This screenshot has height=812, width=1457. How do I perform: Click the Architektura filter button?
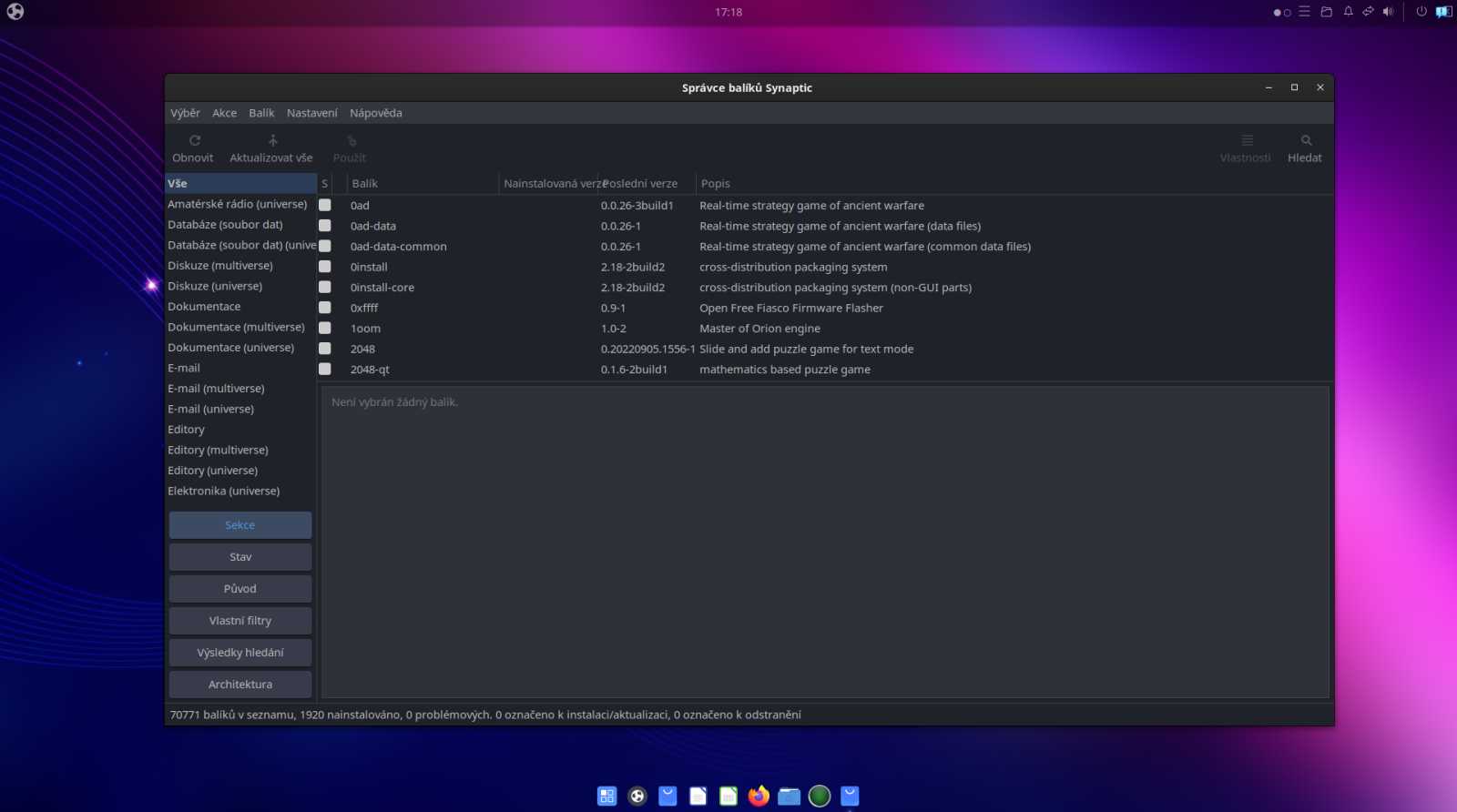pyautogui.click(x=240, y=685)
